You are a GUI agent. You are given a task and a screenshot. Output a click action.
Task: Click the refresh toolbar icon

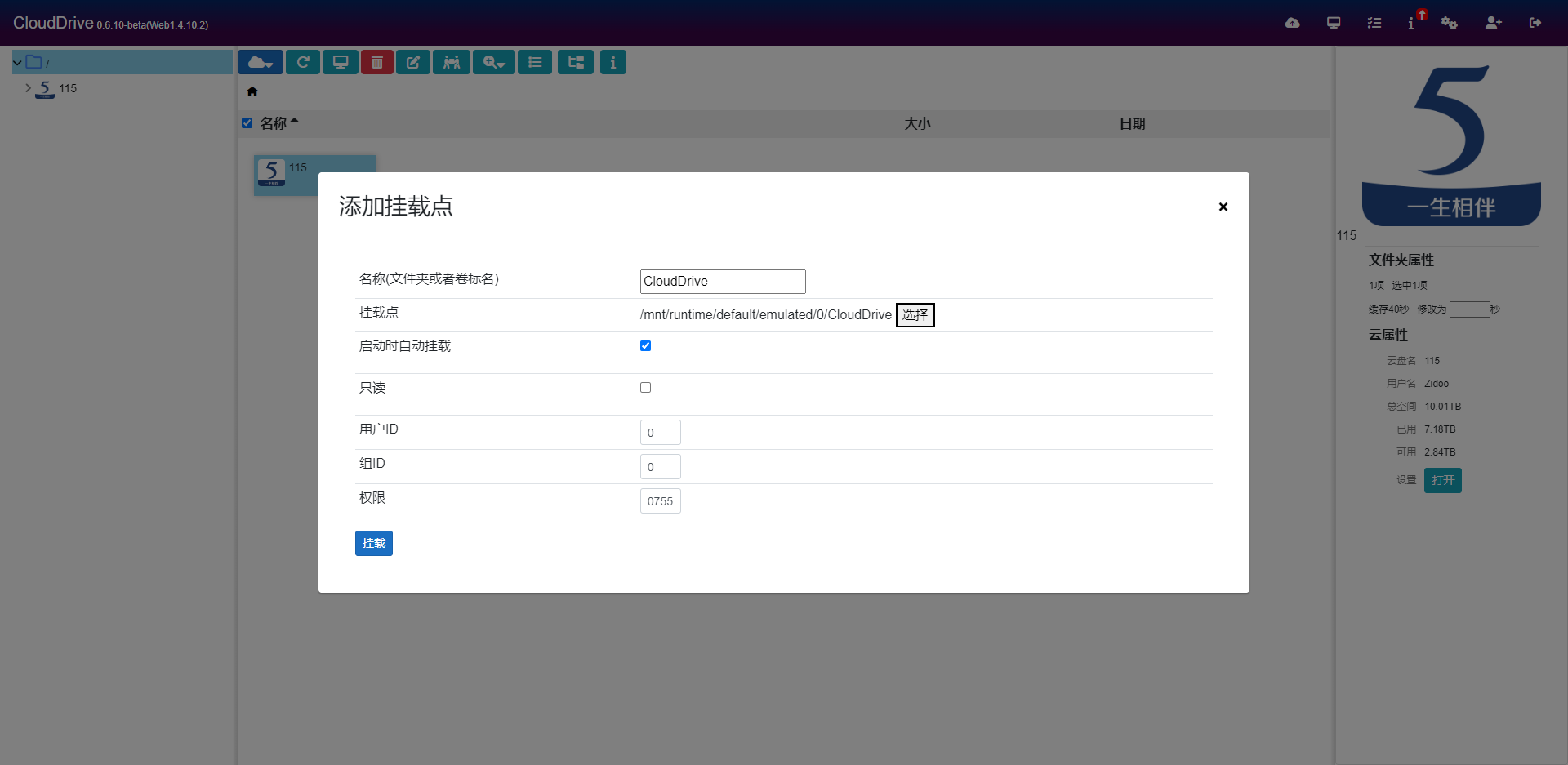click(x=303, y=62)
